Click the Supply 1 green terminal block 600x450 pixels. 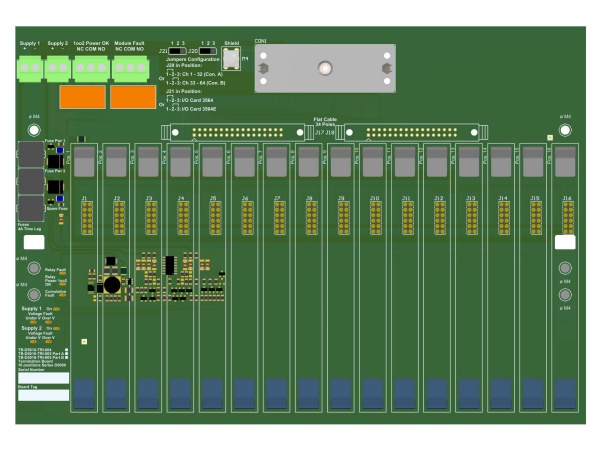(x=31, y=67)
